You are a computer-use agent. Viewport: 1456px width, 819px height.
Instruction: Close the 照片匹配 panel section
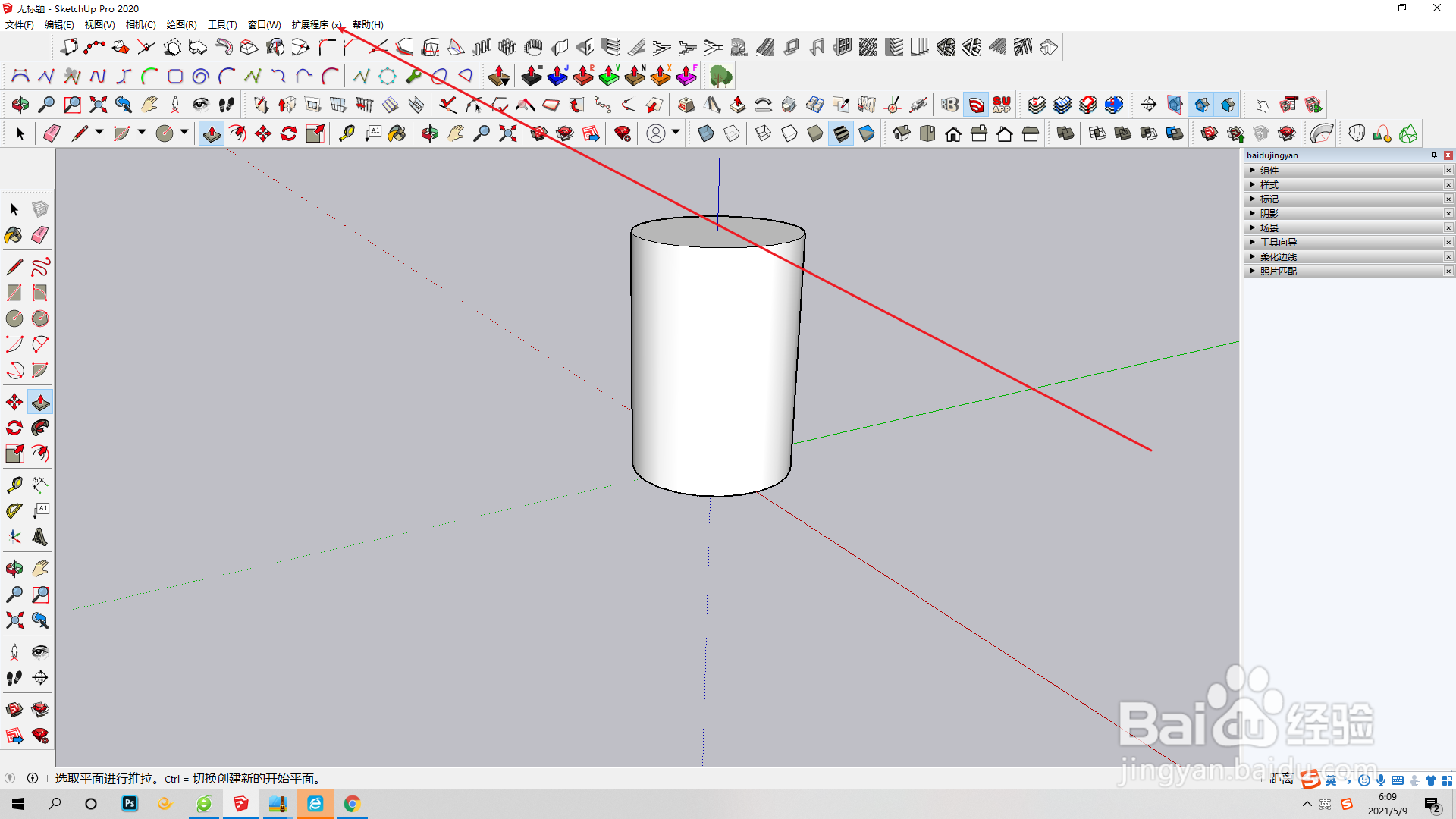tap(1448, 271)
